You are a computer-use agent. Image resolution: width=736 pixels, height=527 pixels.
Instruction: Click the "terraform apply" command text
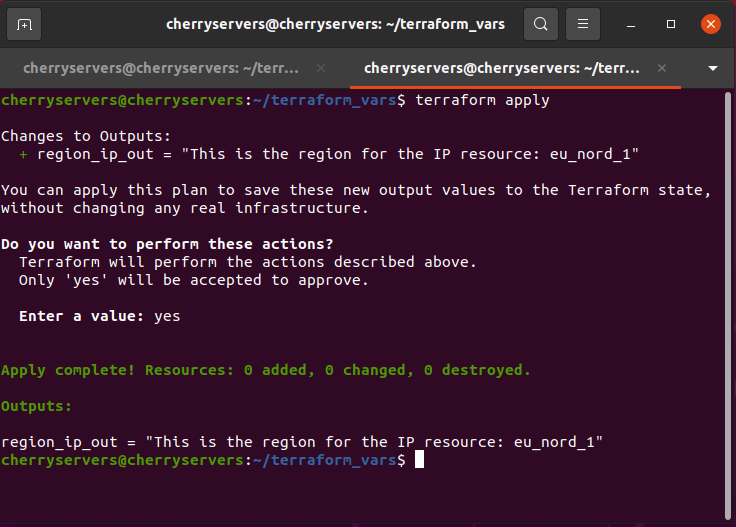(482, 100)
